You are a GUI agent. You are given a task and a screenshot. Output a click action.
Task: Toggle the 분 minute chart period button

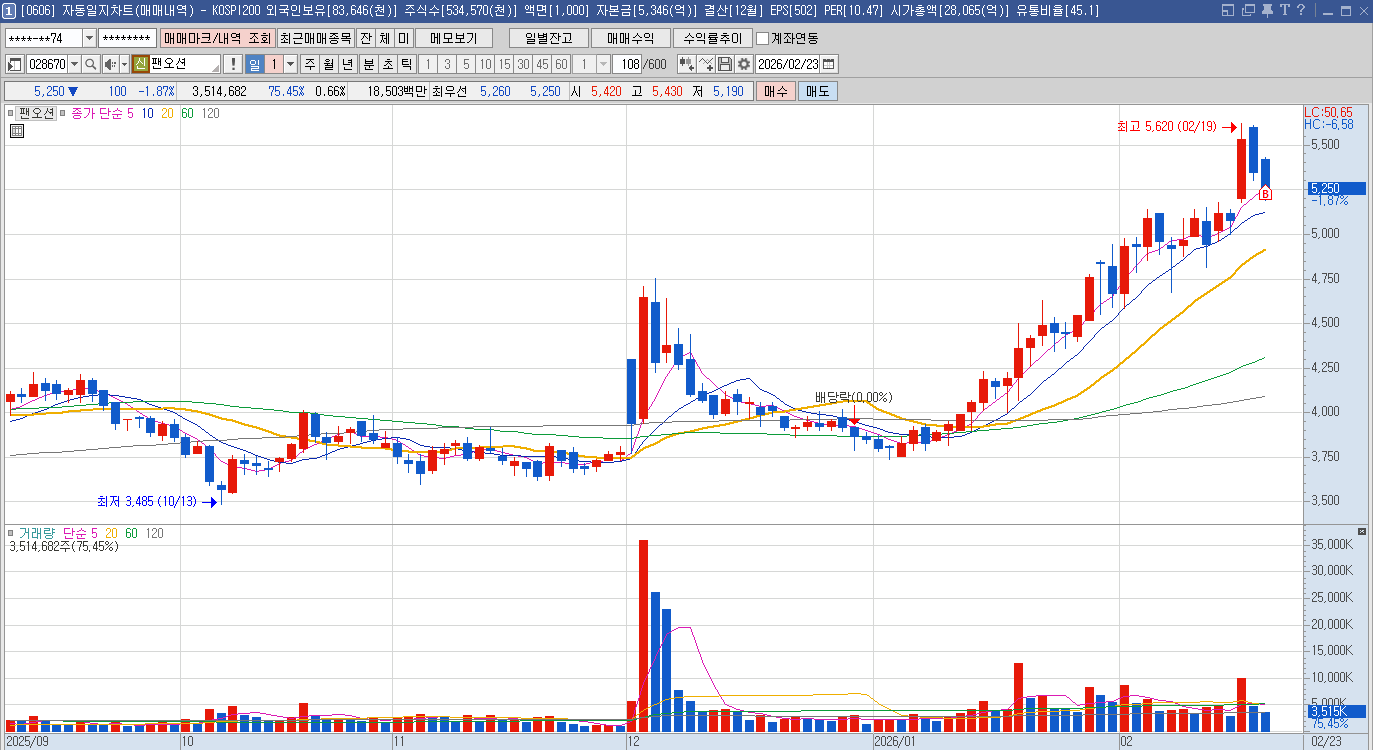[x=367, y=64]
